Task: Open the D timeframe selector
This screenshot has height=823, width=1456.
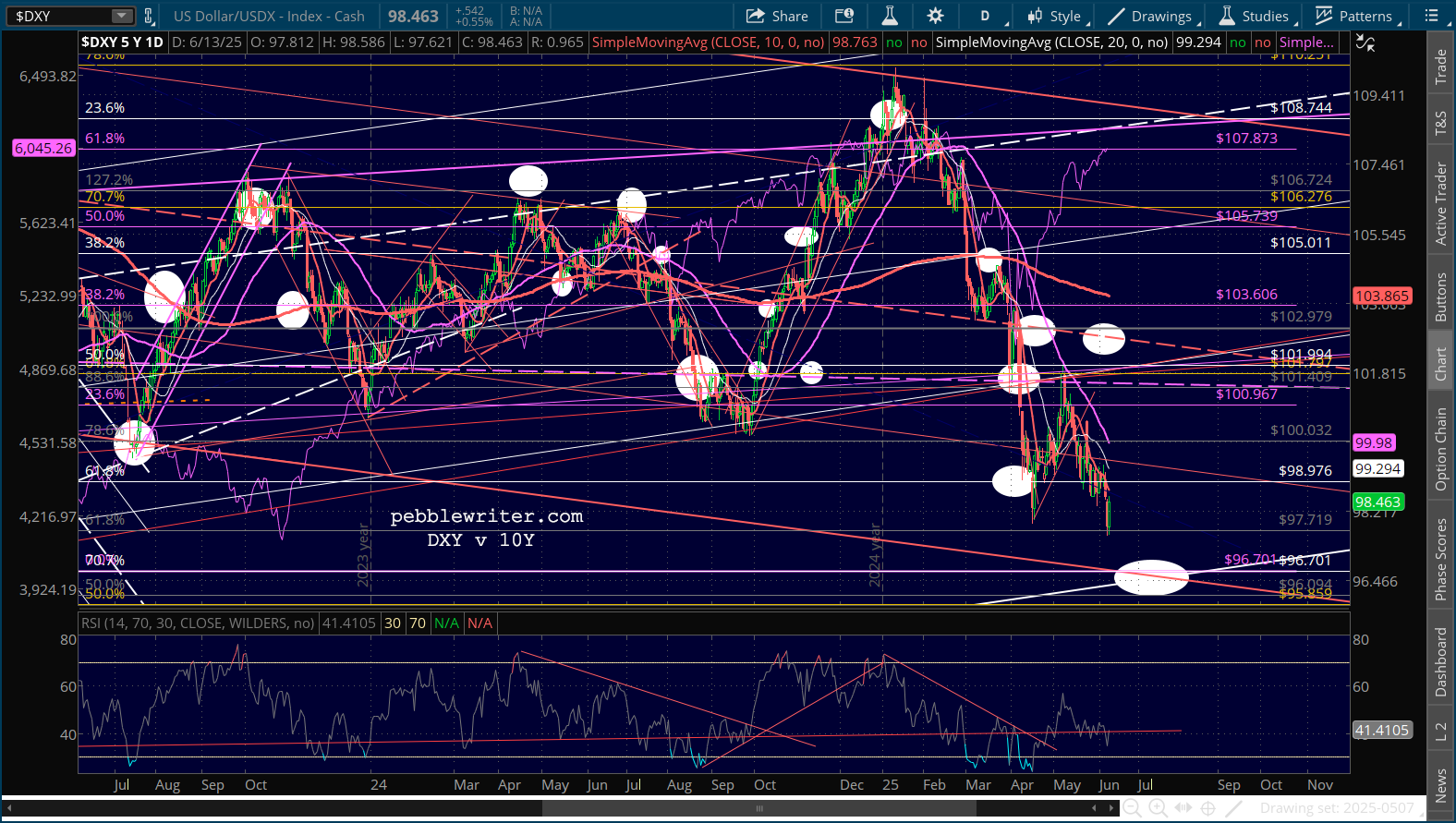Action: [985, 16]
